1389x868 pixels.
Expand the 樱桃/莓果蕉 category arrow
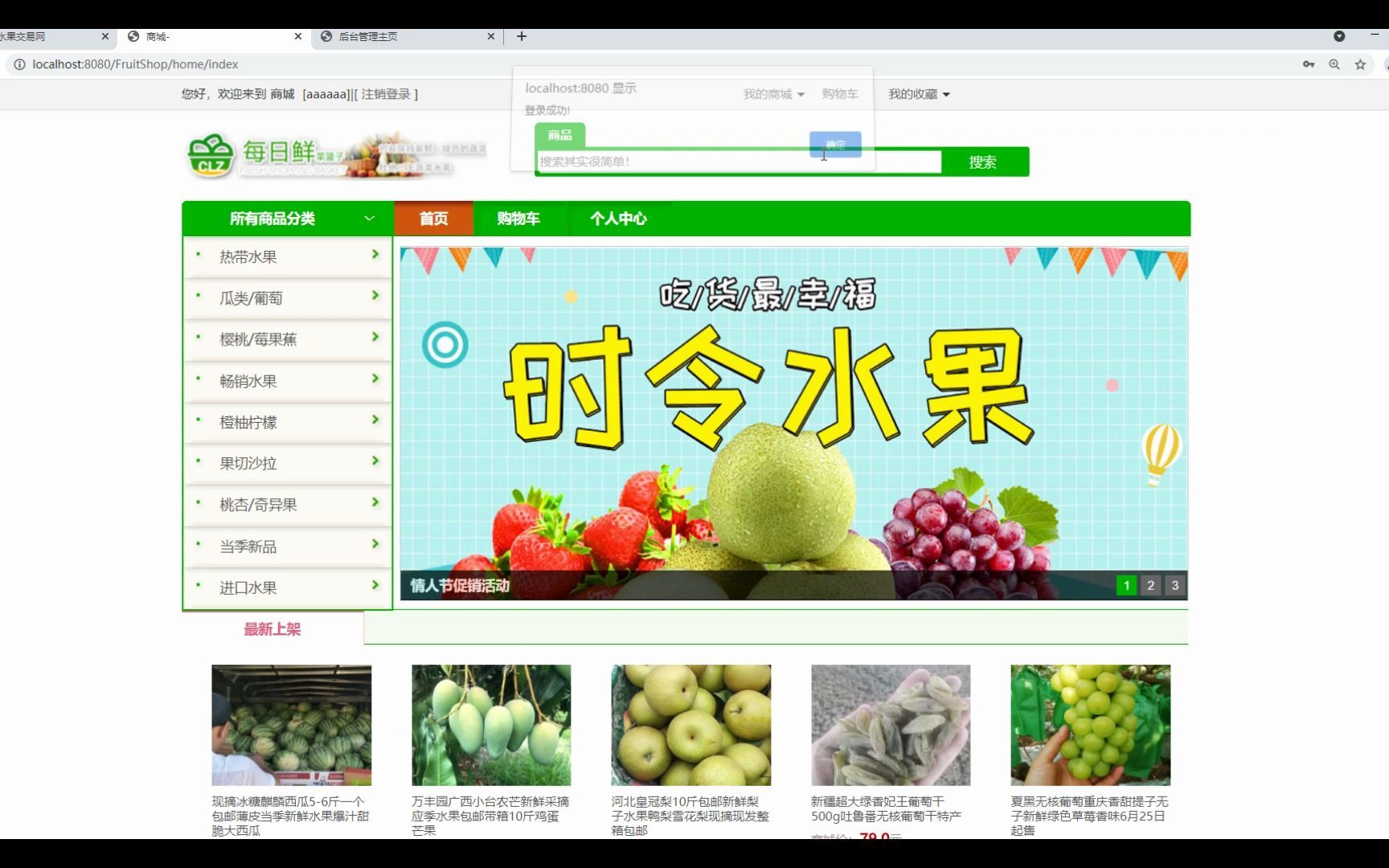(375, 337)
